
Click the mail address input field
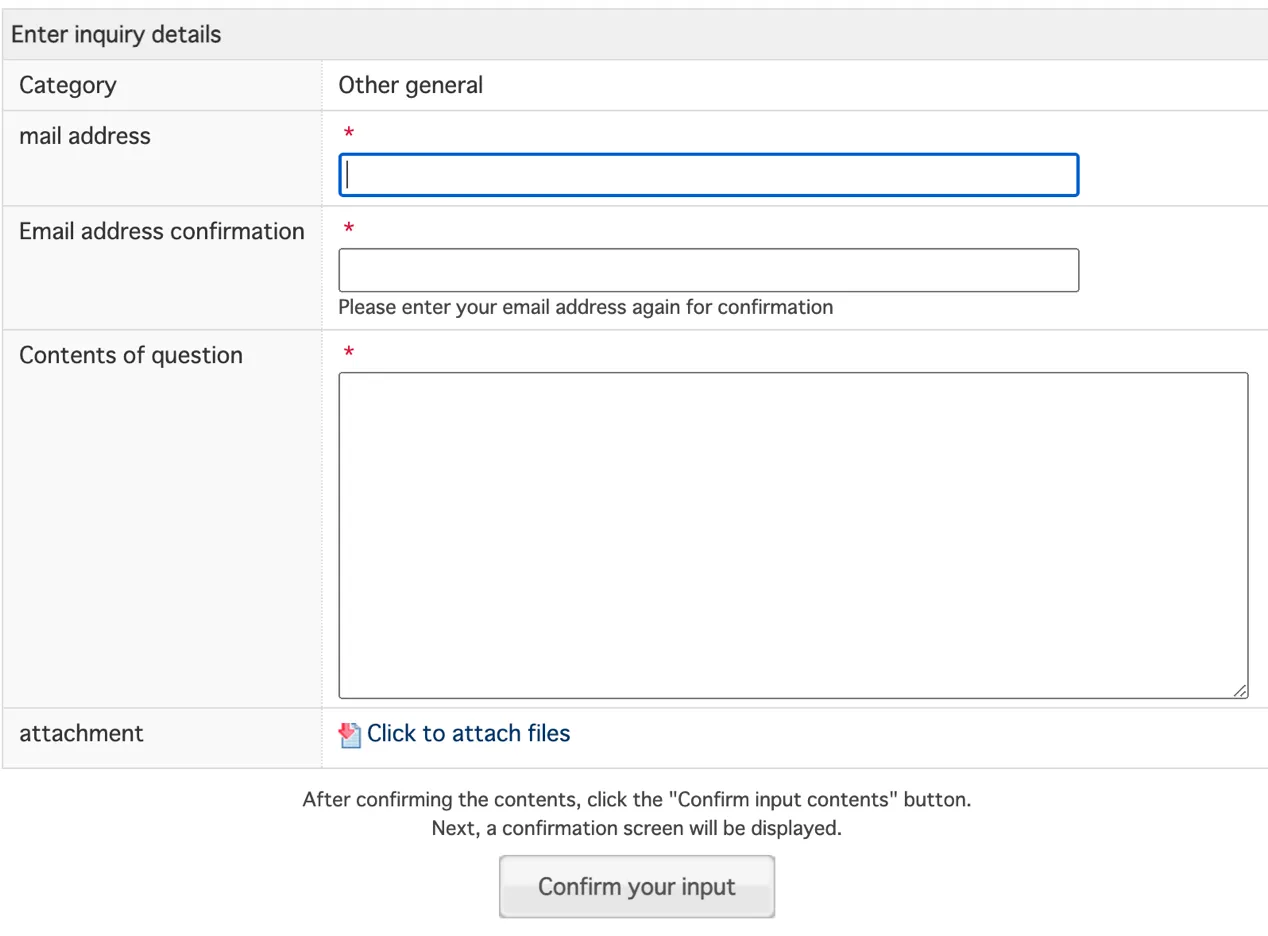pyautogui.click(x=708, y=175)
